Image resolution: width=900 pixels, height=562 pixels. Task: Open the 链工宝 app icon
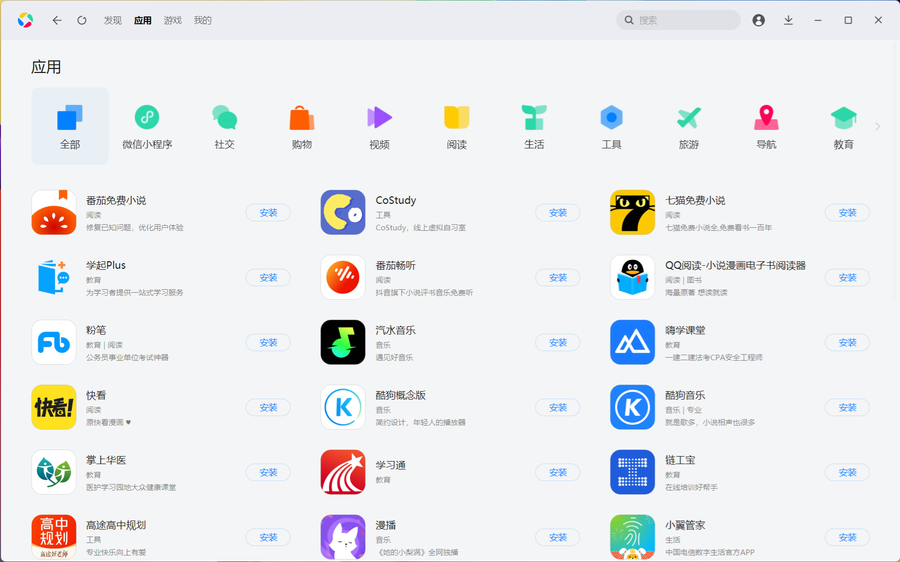click(x=633, y=472)
